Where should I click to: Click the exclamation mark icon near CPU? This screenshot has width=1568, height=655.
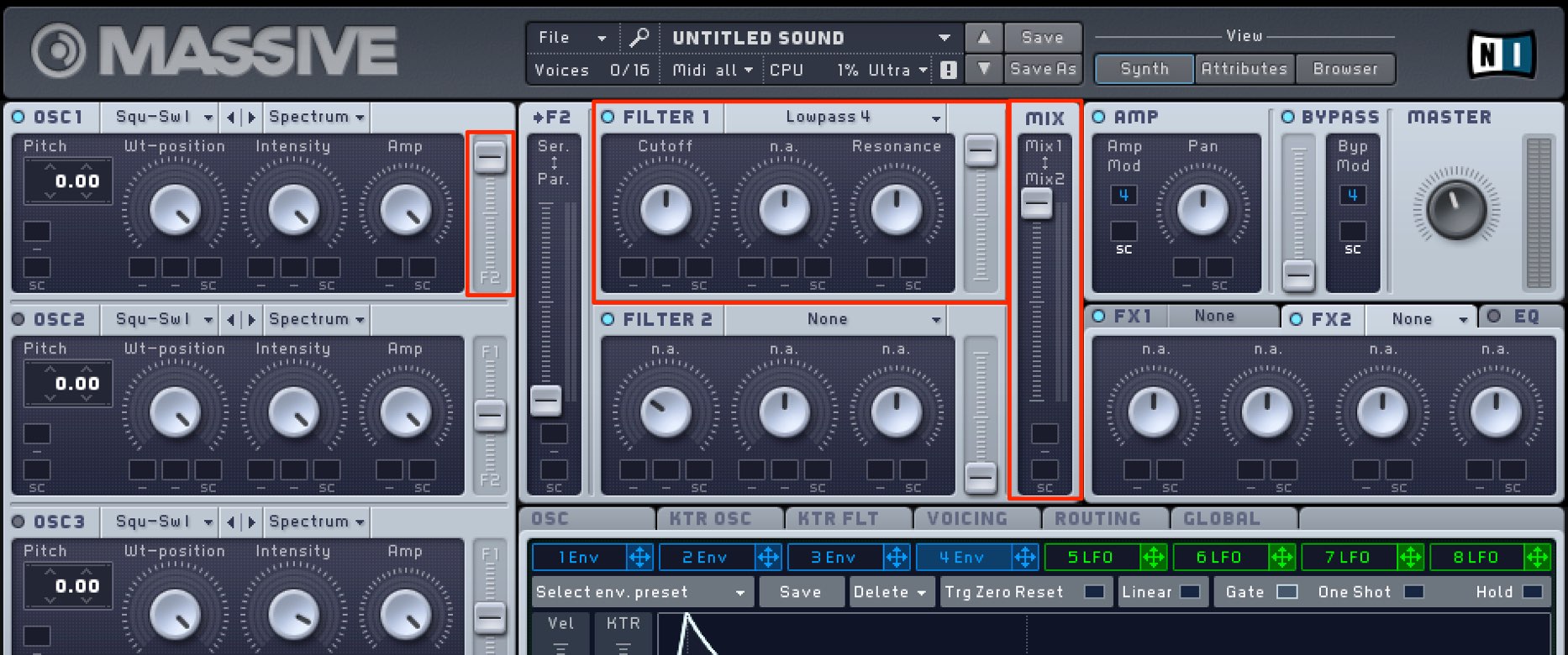tap(949, 70)
